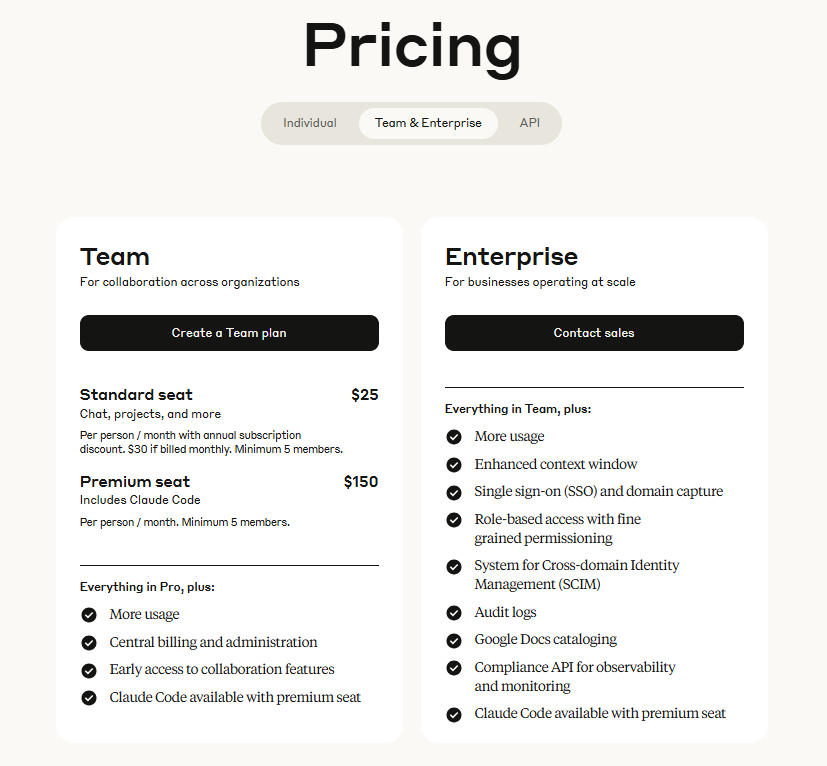Click the Create a Team plan button

[229, 333]
